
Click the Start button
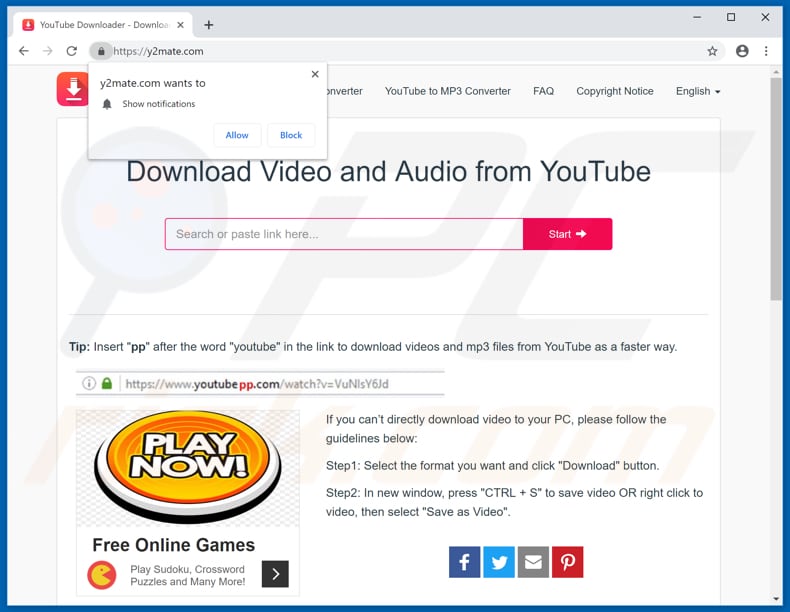(567, 234)
